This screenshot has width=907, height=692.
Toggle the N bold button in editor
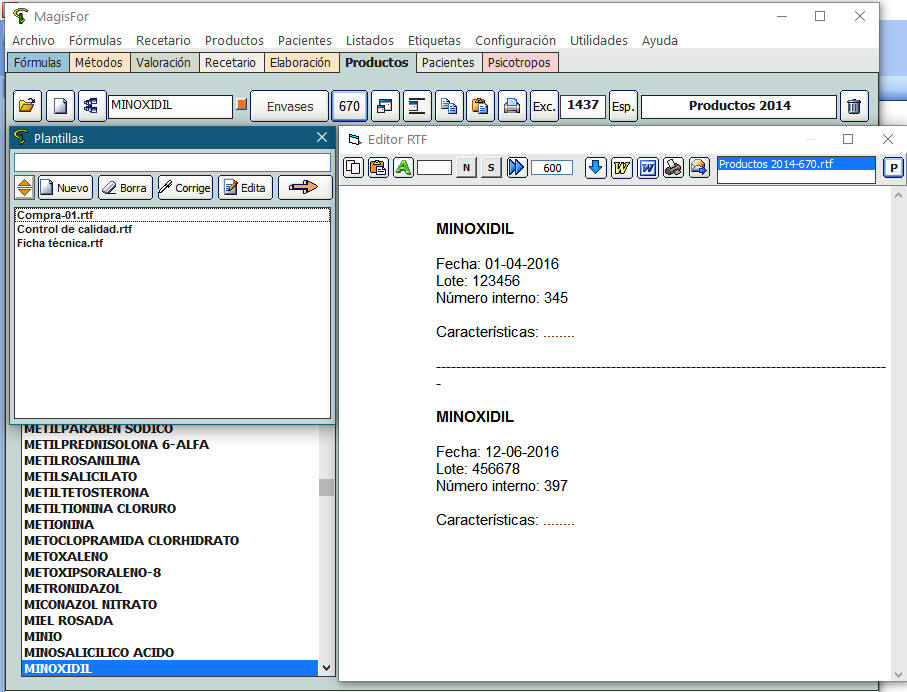pyautogui.click(x=466, y=167)
